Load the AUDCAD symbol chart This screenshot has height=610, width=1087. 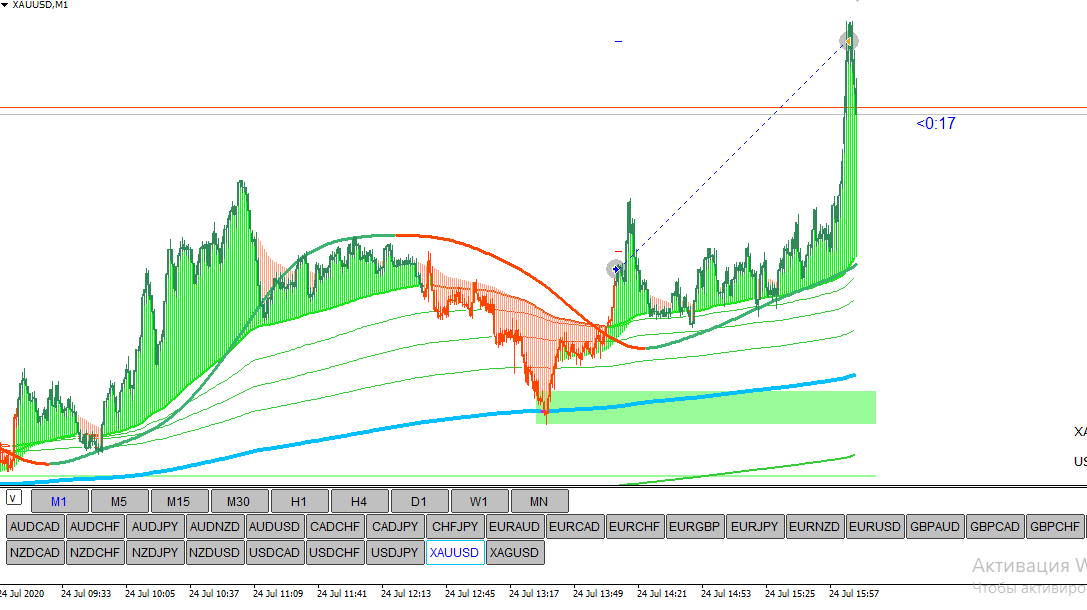35,527
